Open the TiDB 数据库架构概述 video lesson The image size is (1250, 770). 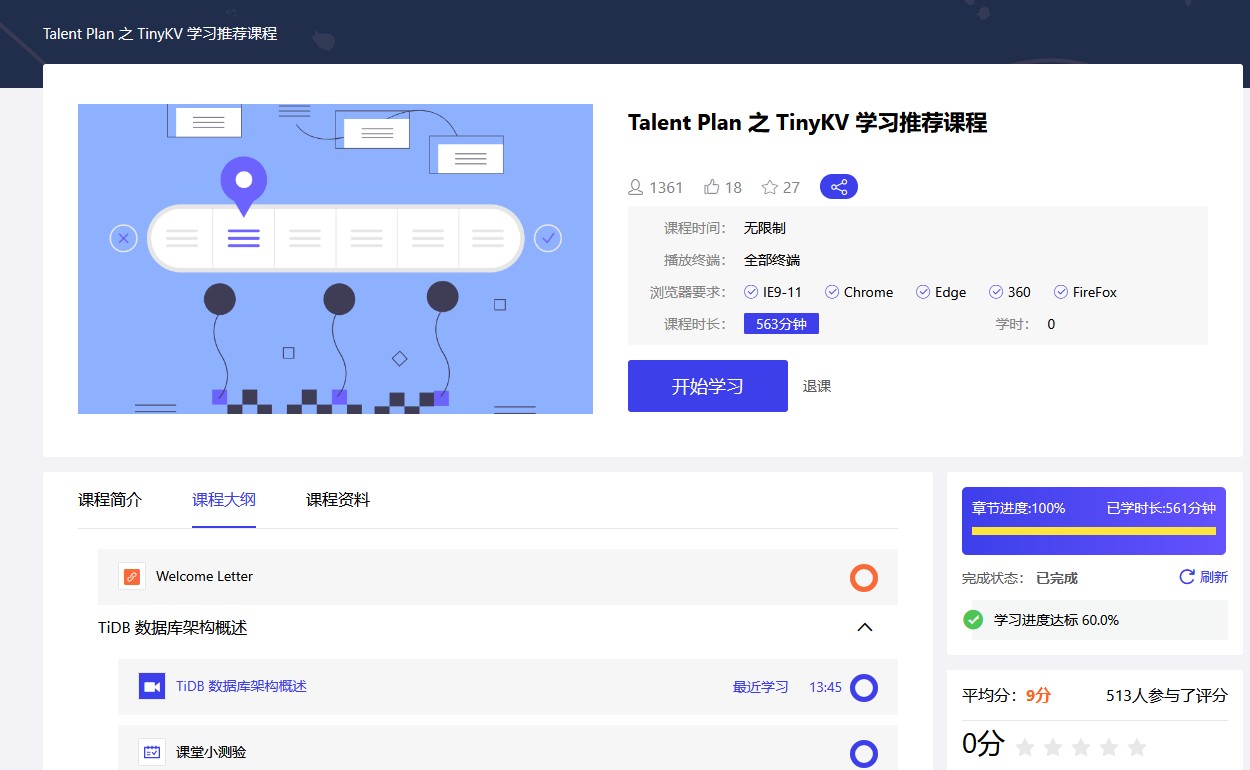(508, 687)
